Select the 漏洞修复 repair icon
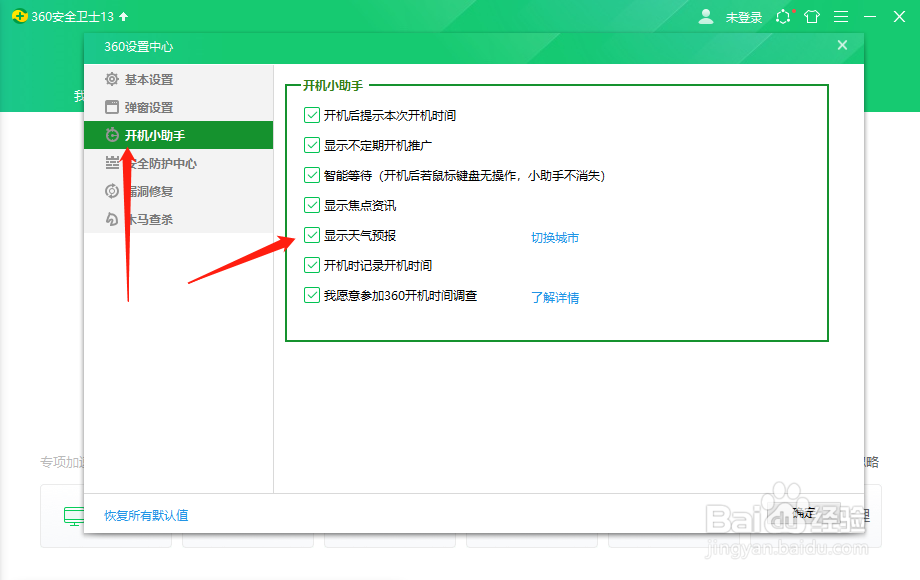Image resolution: width=920 pixels, height=580 pixels. [x=110, y=191]
